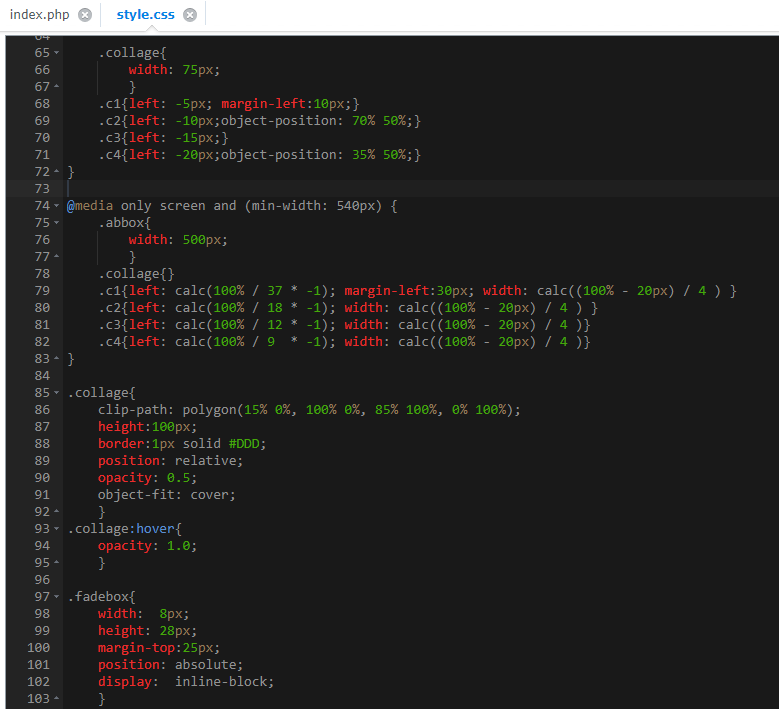Close the style.css tab

click(x=190, y=15)
